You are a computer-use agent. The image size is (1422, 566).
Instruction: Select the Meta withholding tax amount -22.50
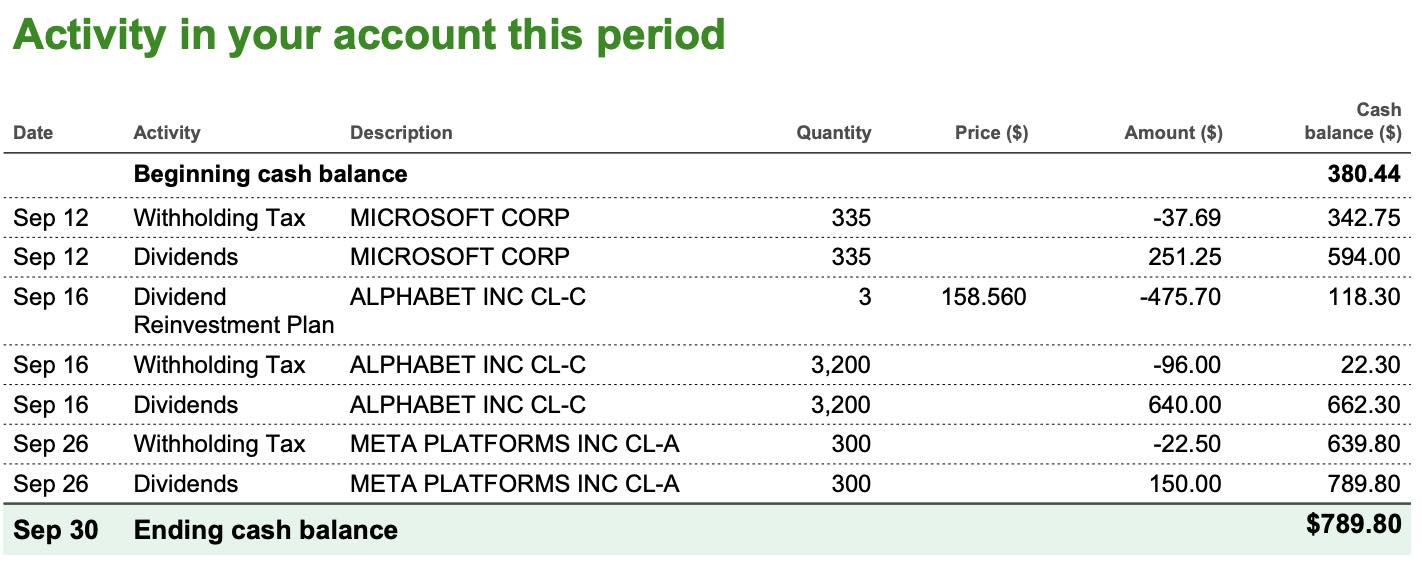[x=1187, y=444]
